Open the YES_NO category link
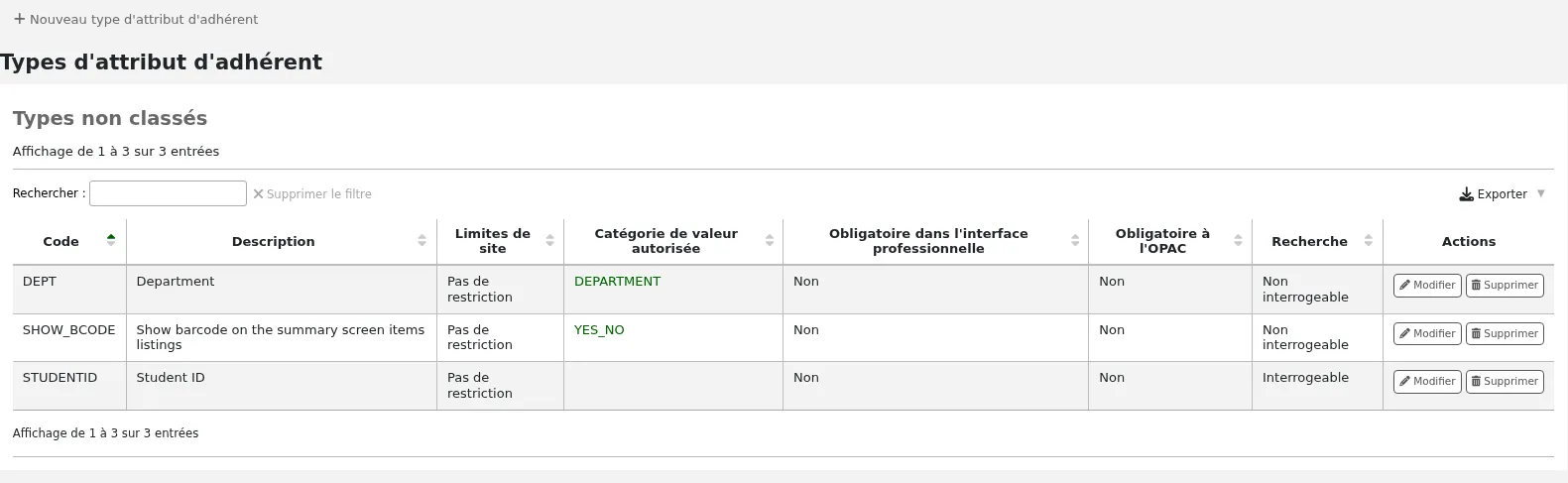The width and height of the screenshot is (1568, 483). [x=599, y=330]
